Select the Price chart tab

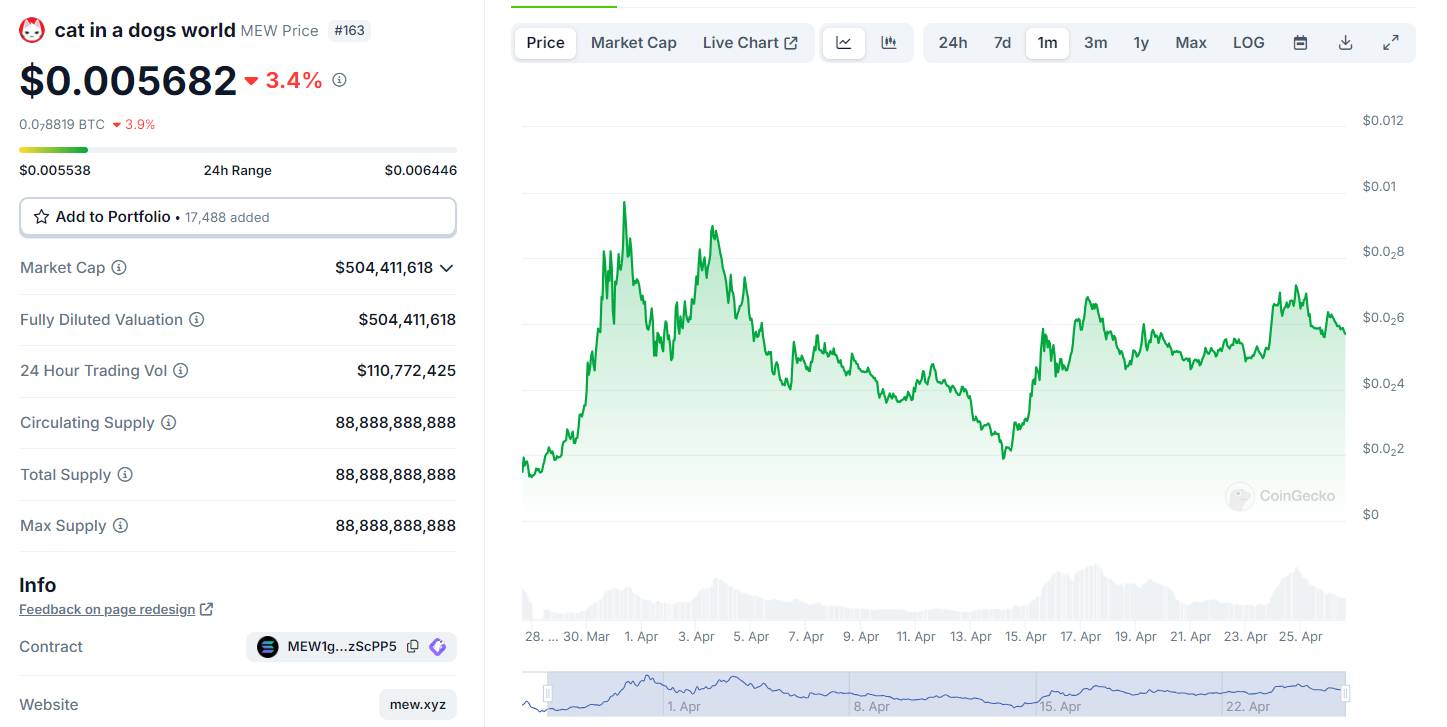546,43
